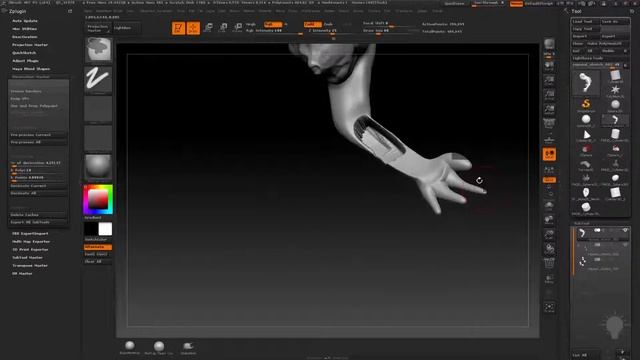Open Zplugin palette header
Image resolution: width=640 pixels, height=360 pixels.
pos(18,11)
